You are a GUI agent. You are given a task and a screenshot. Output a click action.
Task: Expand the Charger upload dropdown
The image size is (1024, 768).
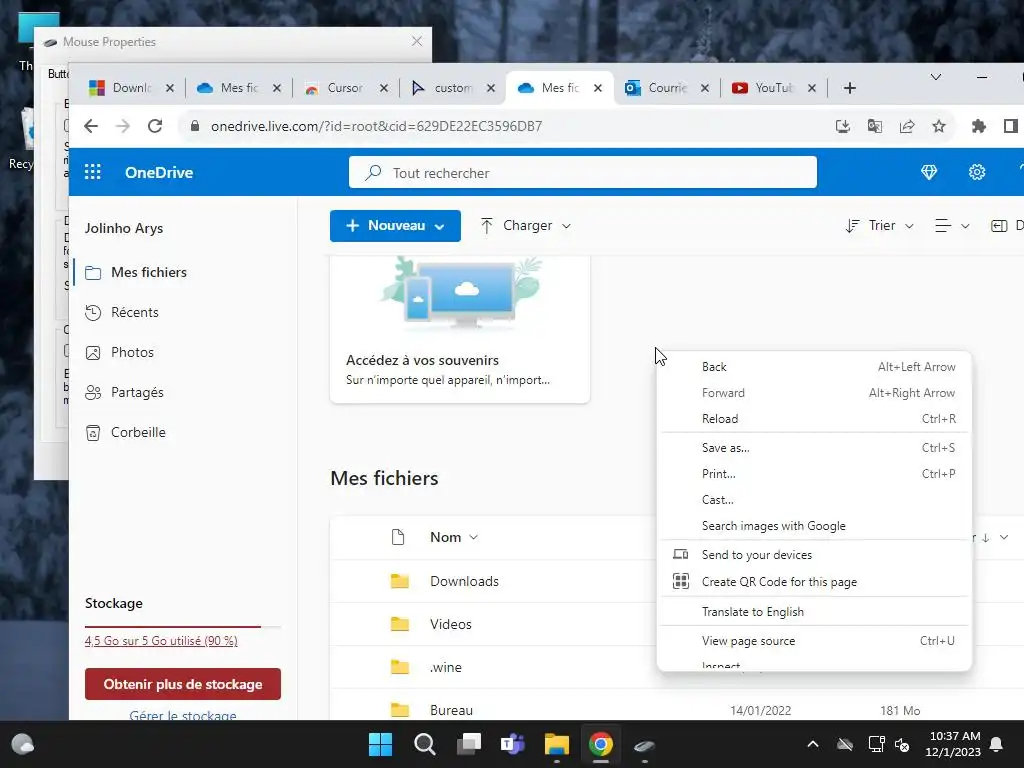(566, 226)
